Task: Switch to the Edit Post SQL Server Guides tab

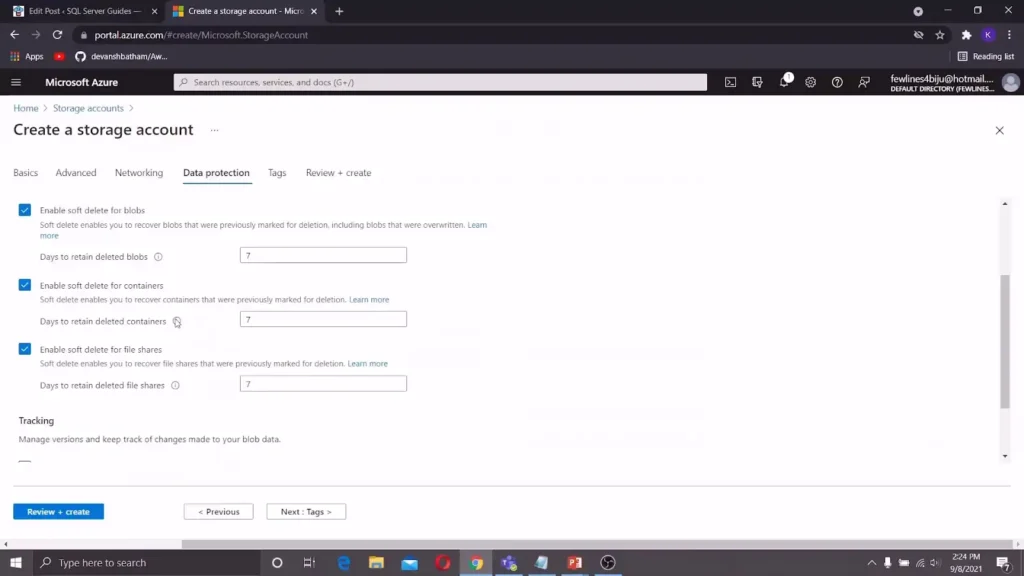Action: pos(84,11)
